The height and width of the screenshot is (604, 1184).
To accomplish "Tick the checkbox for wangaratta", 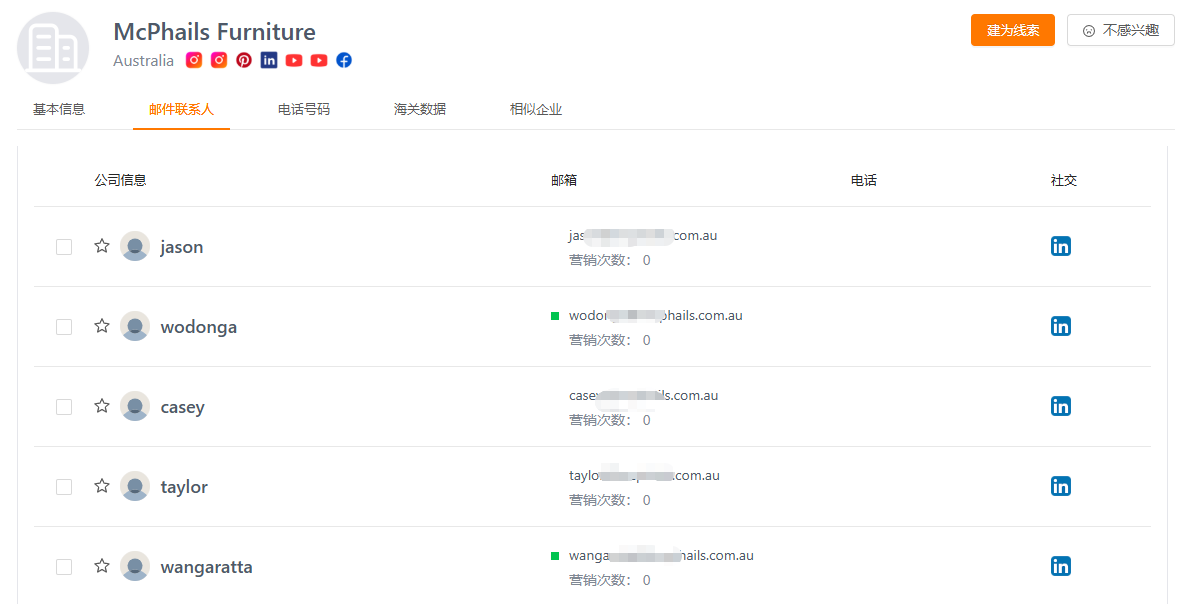I will click(x=64, y=567).
